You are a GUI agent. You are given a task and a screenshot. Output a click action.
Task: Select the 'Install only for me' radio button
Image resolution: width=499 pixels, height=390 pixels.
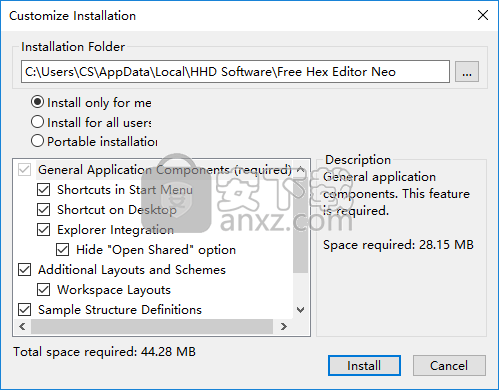tap(37, 102)
